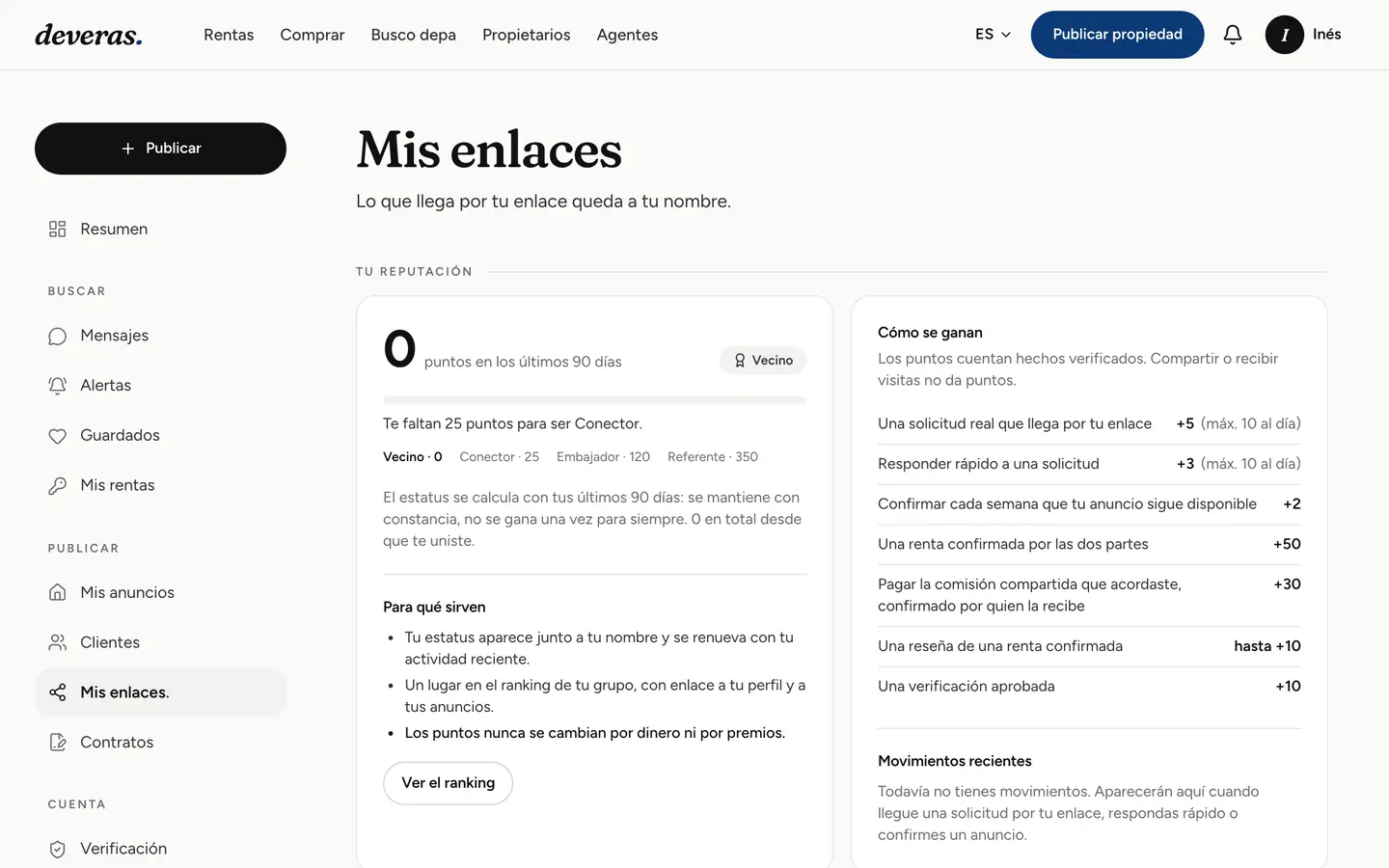Click the Inés profile avatar
This screenshot has width=1389, height=868.
tap(1285, 35)
